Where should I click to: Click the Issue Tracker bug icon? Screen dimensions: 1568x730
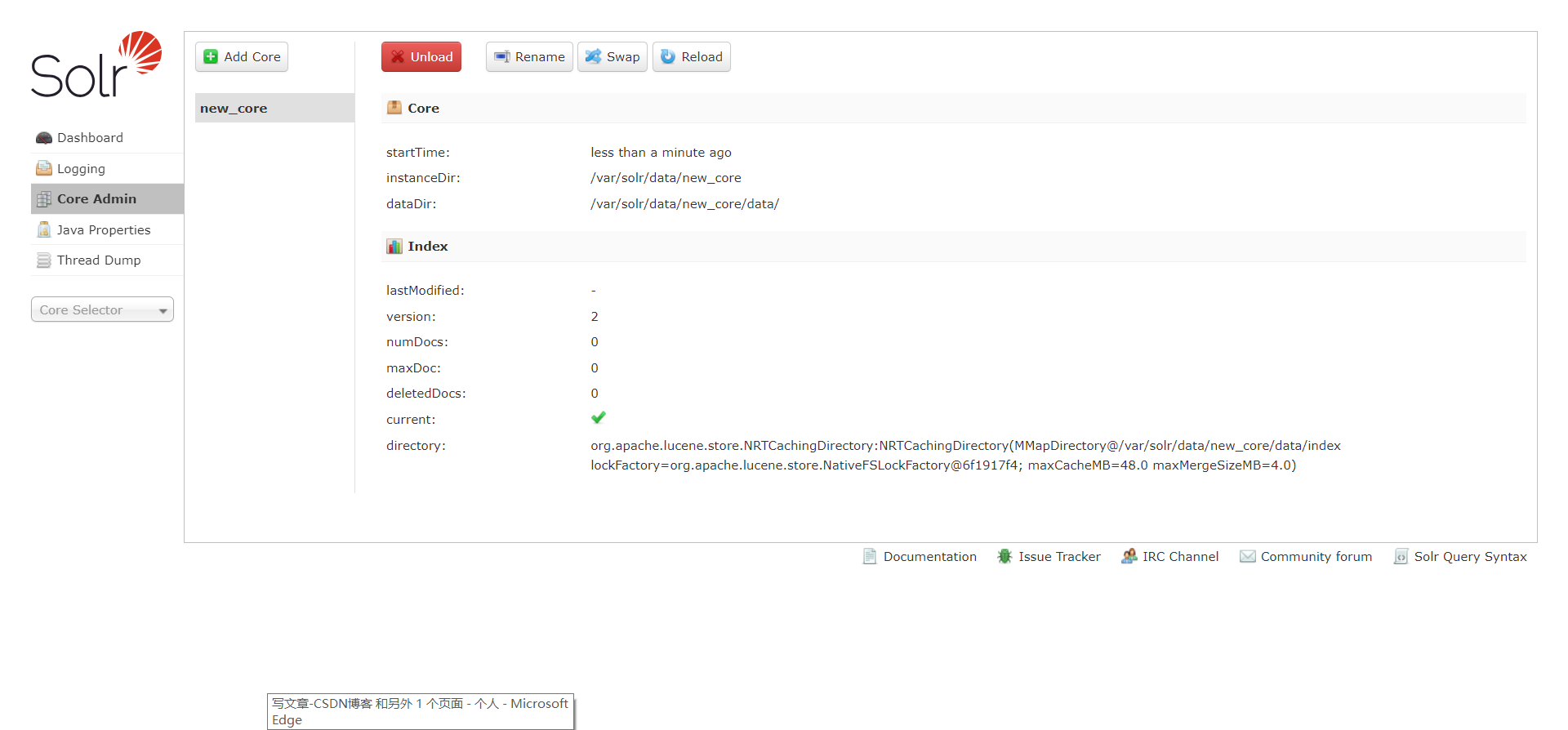pyautogui.click(x=1004, y=556)
